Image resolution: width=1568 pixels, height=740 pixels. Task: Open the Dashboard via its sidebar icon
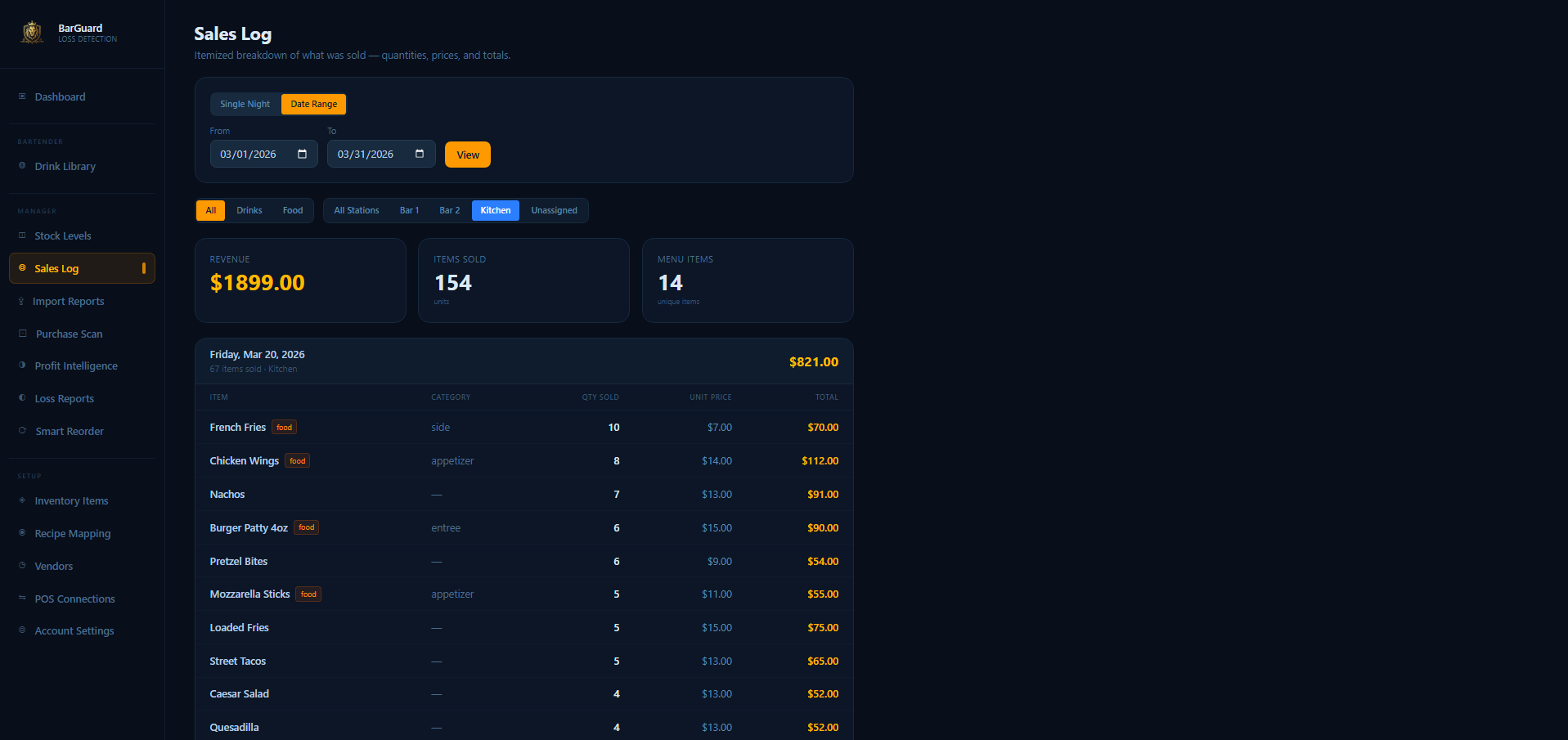coord(23,96)
